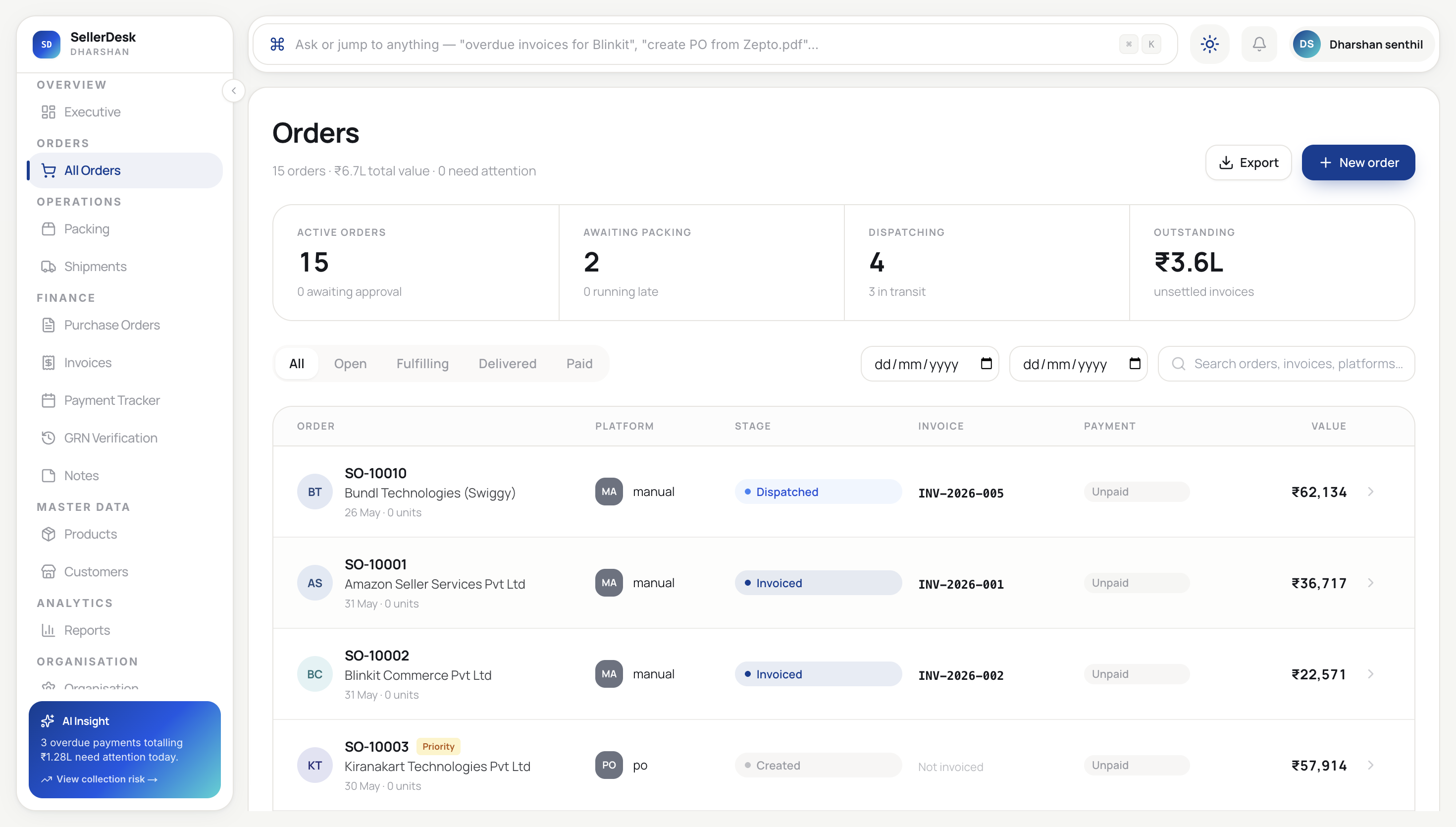
Task: Click the GRN Verification history icon
Action: click(49, 438)
